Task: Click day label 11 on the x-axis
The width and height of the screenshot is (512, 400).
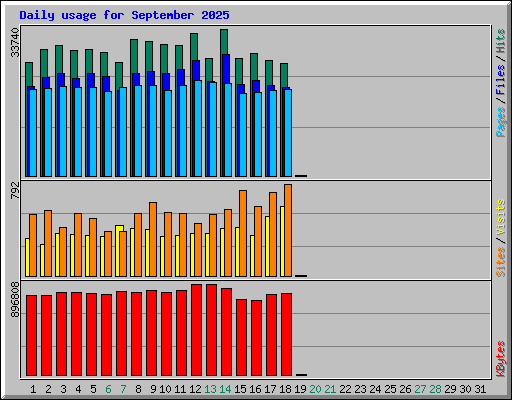Action: pyautogui.click(x=180, y=389)
